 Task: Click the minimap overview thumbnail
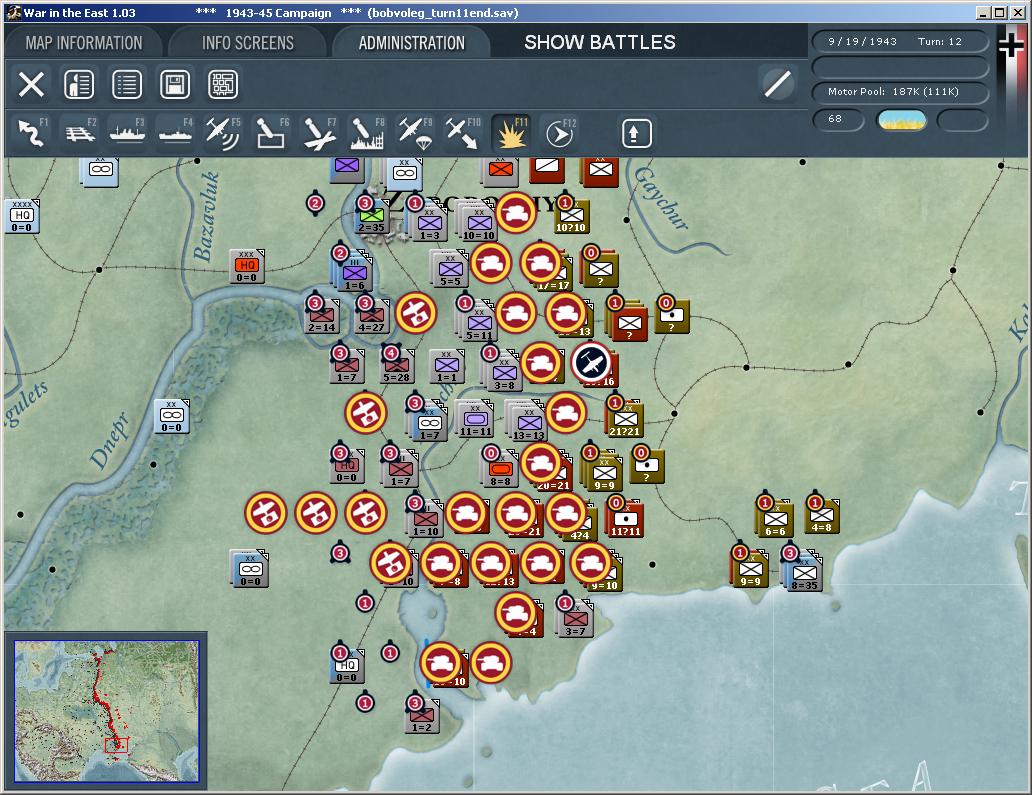[x=107, y=711]
